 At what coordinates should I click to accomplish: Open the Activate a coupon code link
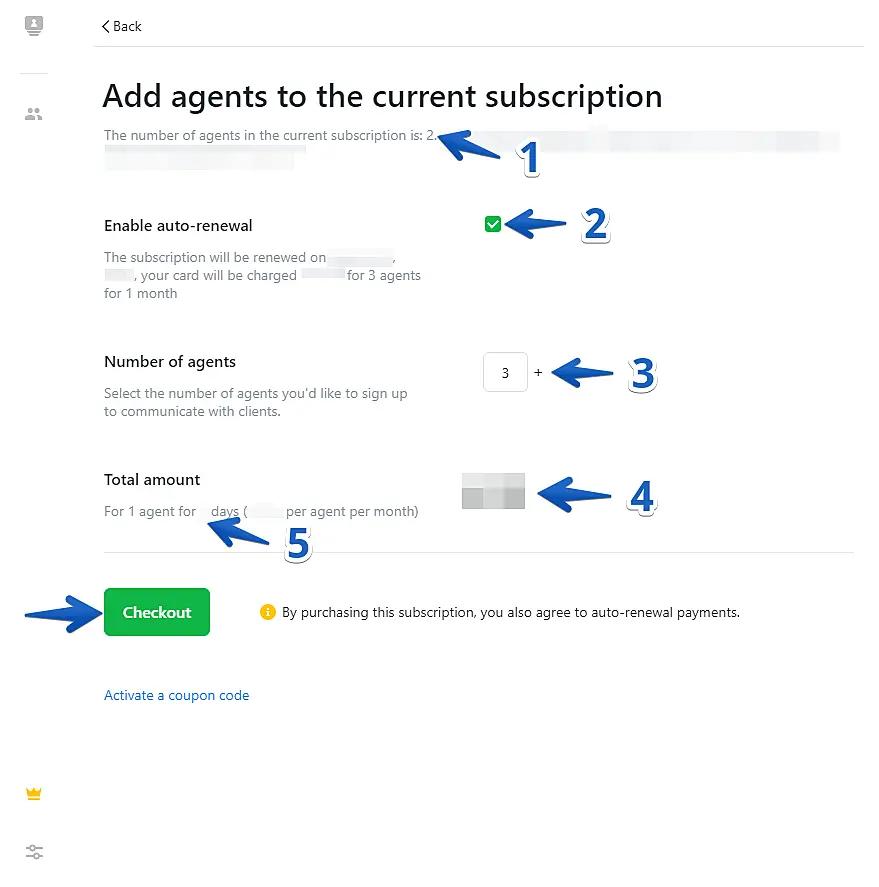[176, 695]
